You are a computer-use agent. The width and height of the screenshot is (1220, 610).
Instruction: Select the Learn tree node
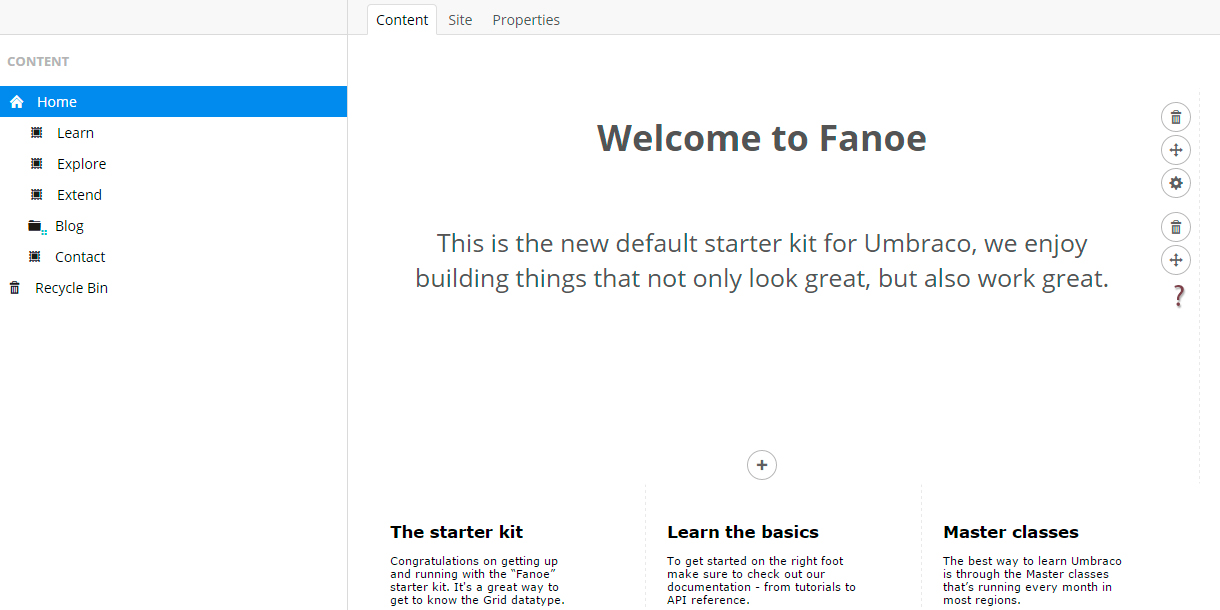tap(75, 133)
